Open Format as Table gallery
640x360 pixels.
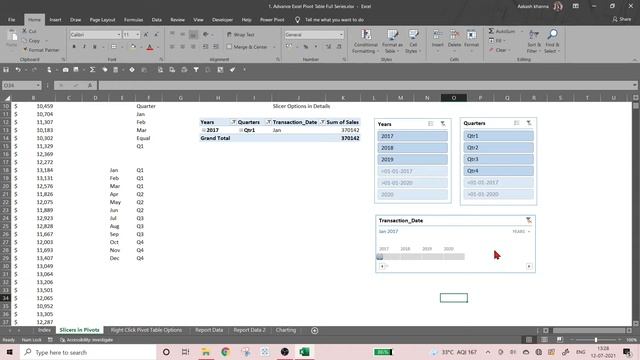392,41
